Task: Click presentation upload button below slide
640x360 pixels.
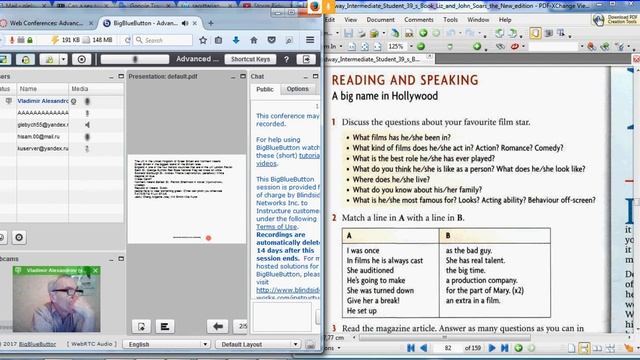Action: 141,327
